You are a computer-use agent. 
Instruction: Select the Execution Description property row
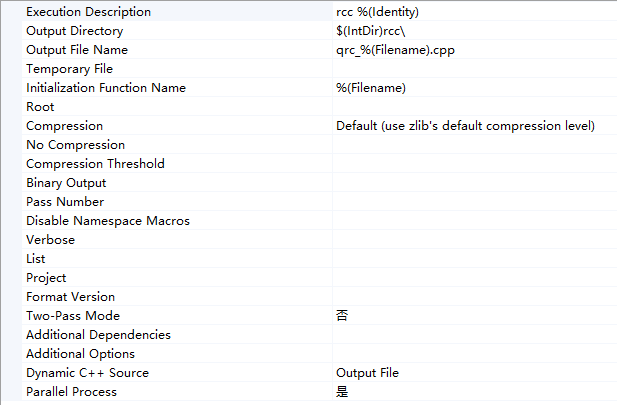tap(89, 12)
